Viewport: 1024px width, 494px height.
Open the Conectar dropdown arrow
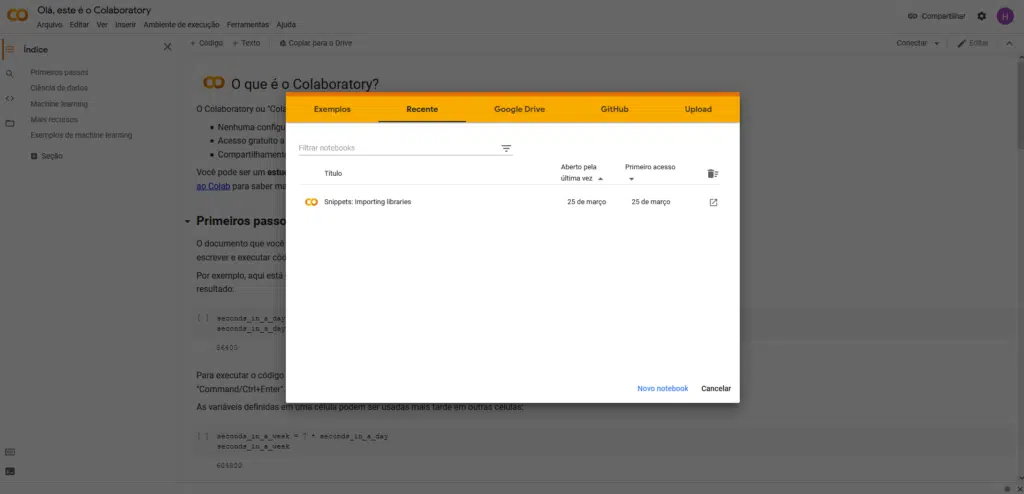(x=936, y=44)
